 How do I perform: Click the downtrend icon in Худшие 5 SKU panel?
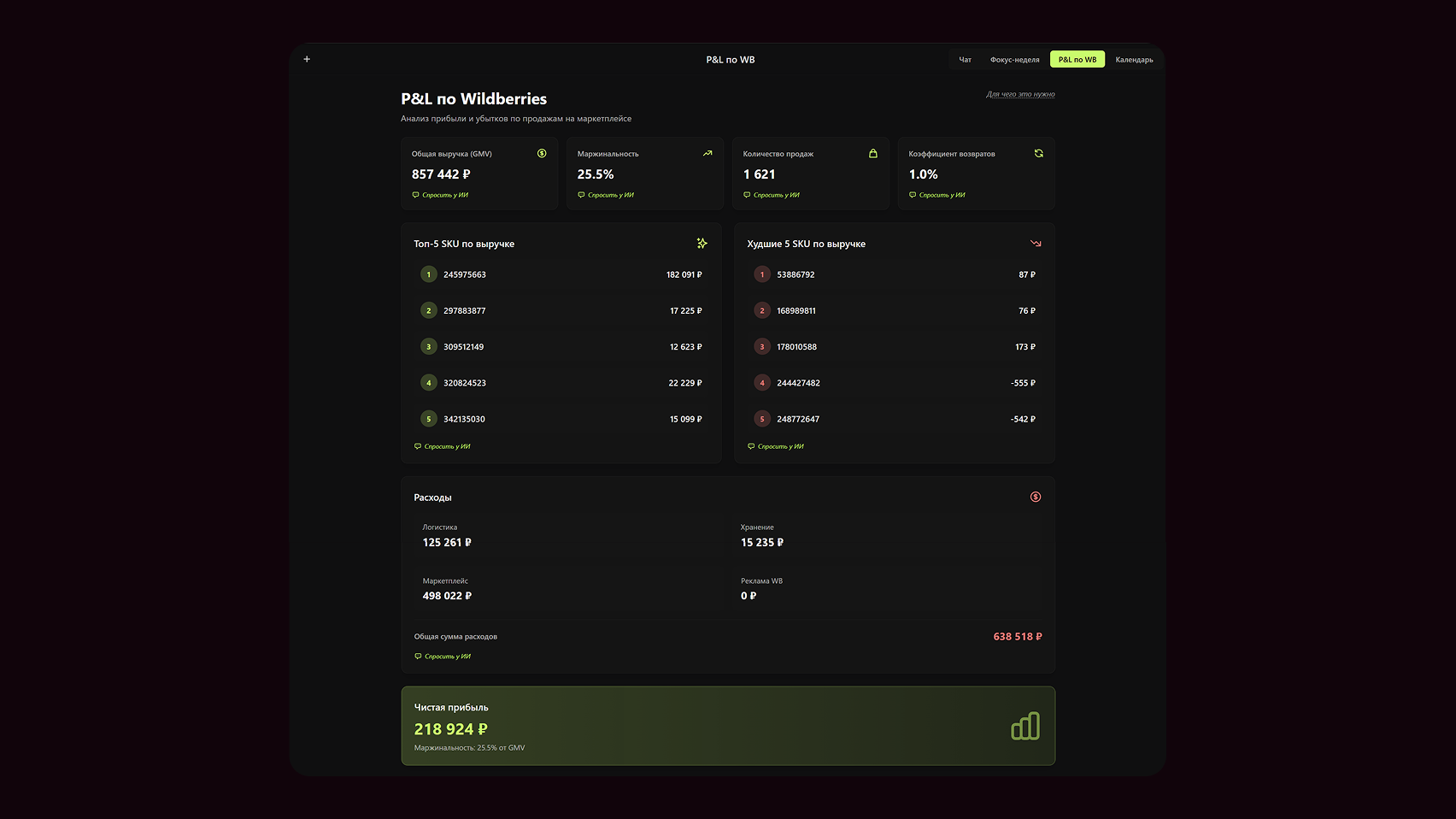tap(1036, 244)
